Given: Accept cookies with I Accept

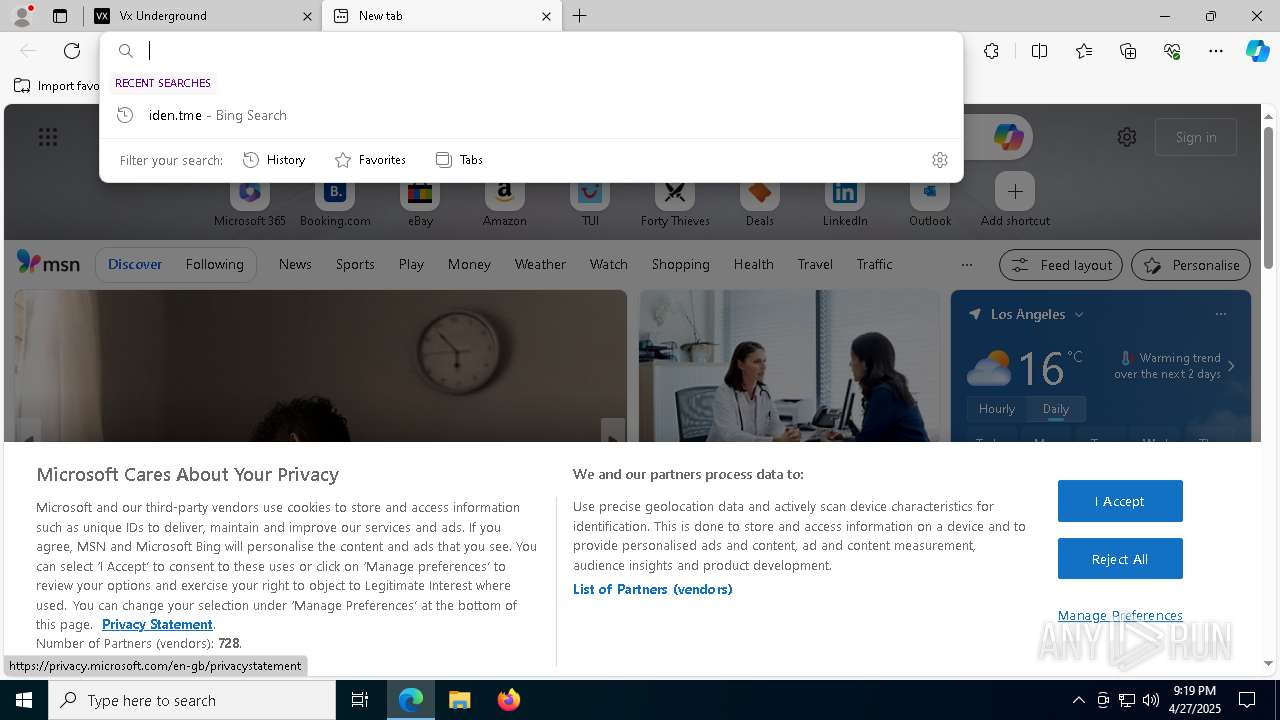Looking at the screenshot, I should [x=1120, y=501].
